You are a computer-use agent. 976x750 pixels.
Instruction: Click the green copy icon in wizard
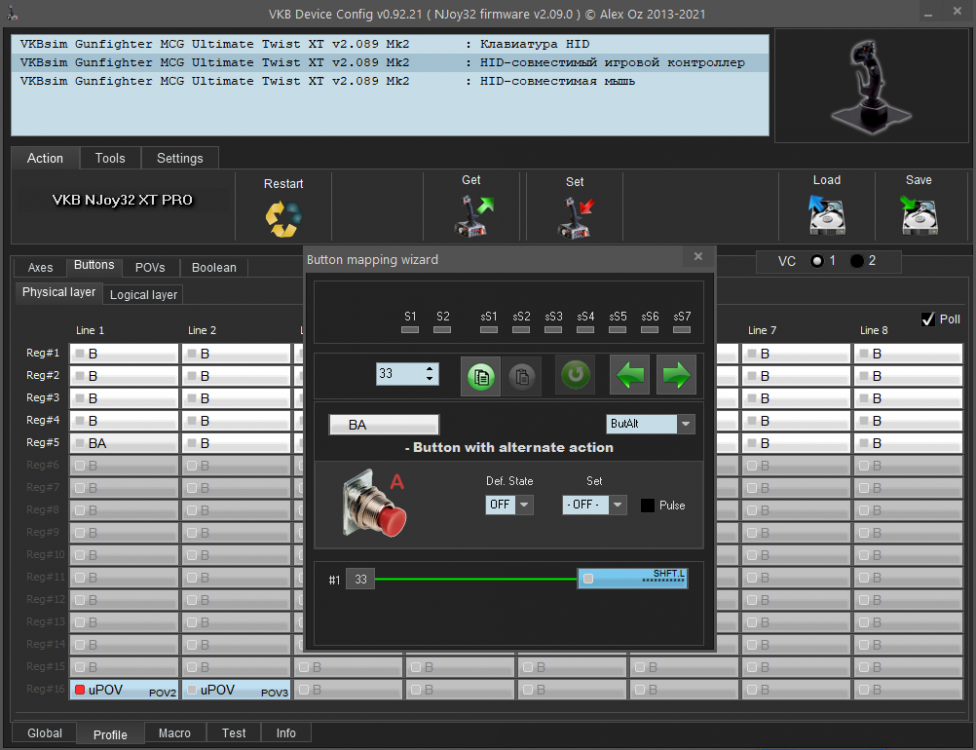481,375
